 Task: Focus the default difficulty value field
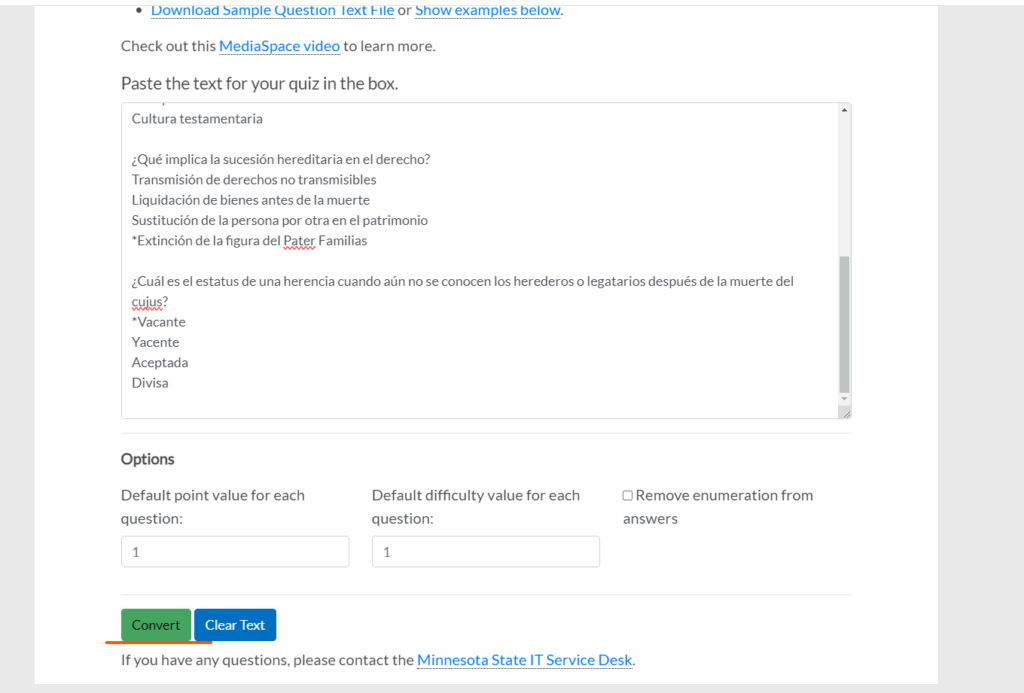point(485,552)
